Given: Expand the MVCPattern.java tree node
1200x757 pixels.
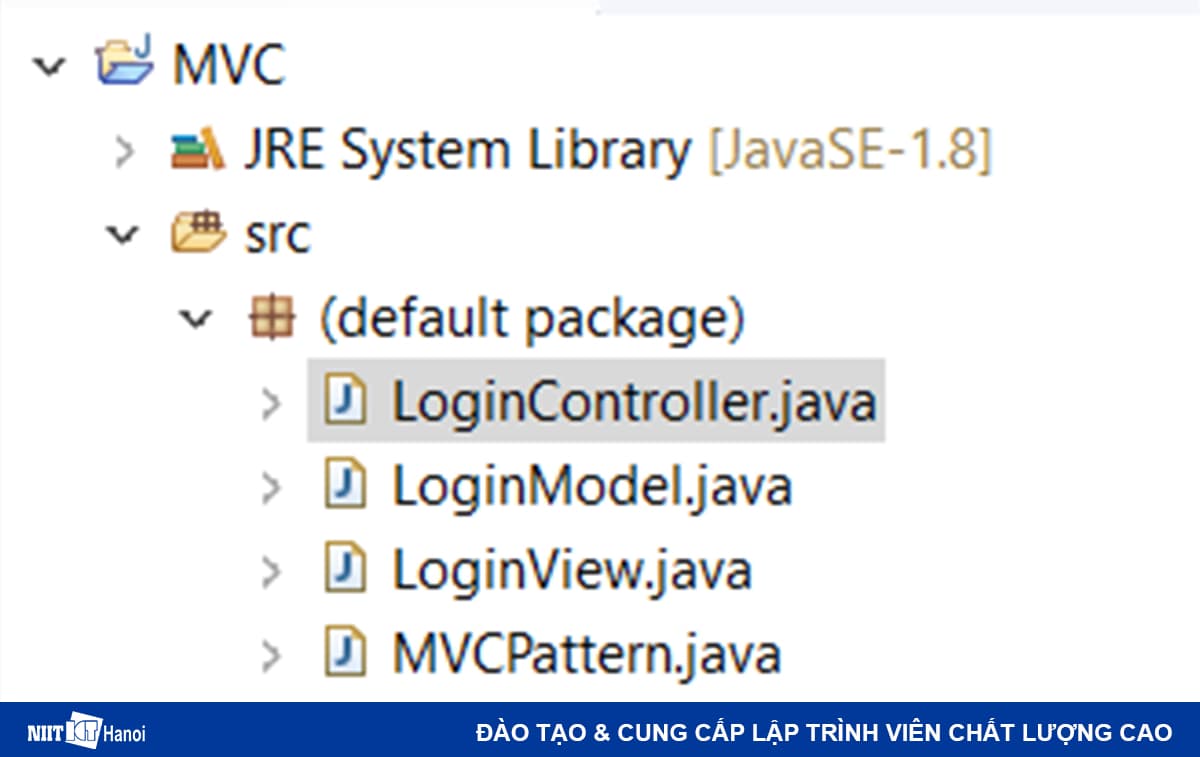Looking at the screenshot, I should point(270,653).
